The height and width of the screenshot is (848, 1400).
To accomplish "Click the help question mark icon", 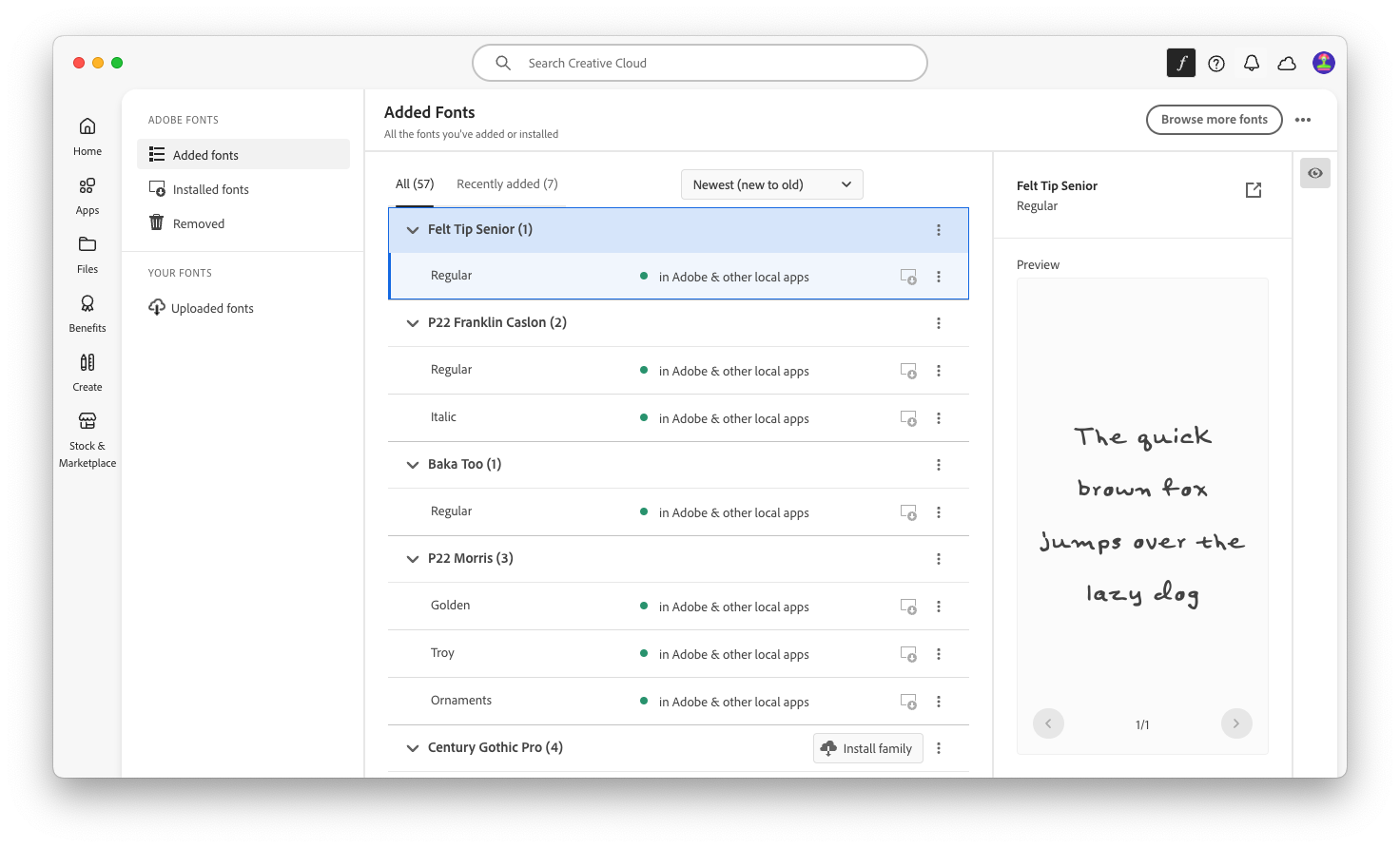I will point(1216,64).
